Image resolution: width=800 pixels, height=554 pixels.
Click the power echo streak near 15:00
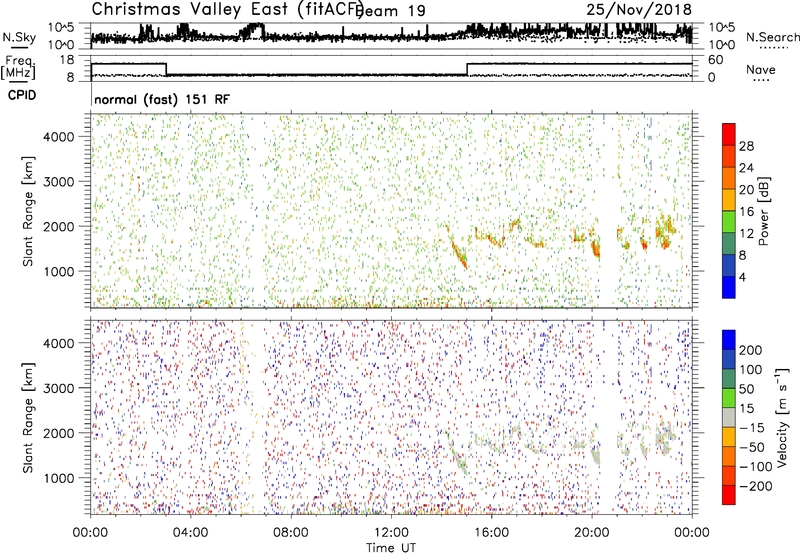coord(459,254)
